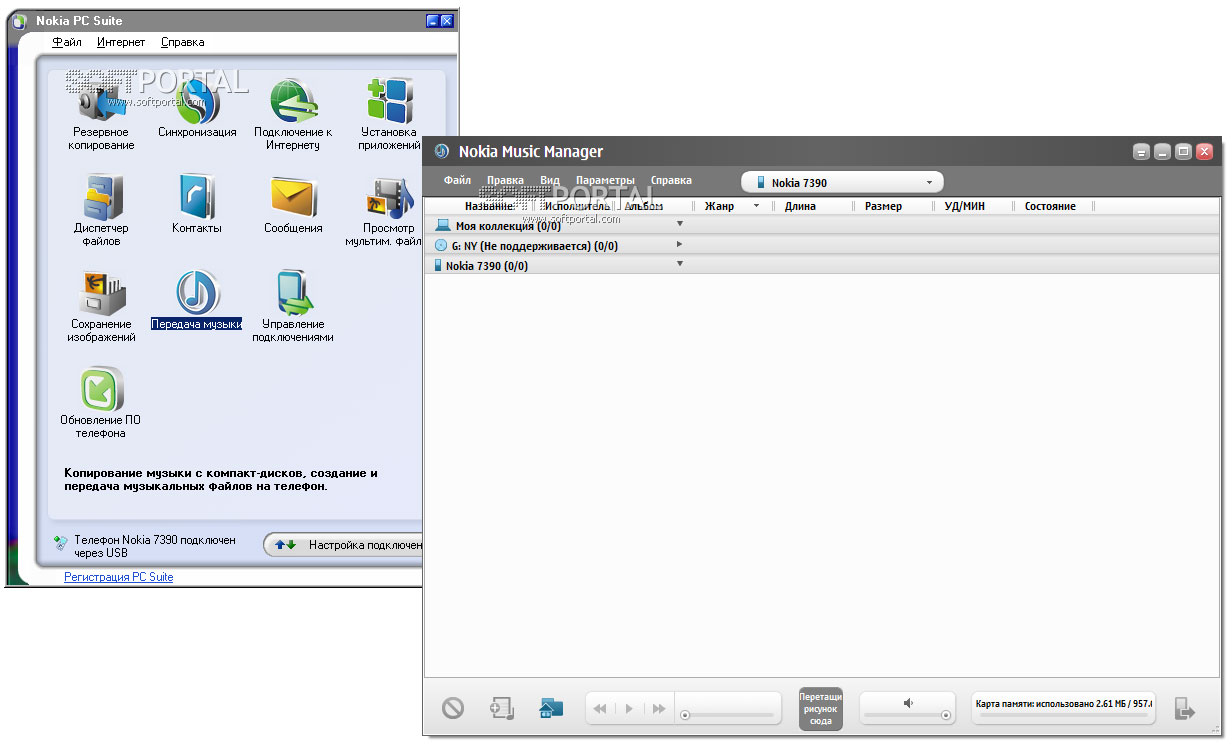Open Подключение к Интернету globe icon
Viewport: 1232px width, 748px height.
point(293,100)
